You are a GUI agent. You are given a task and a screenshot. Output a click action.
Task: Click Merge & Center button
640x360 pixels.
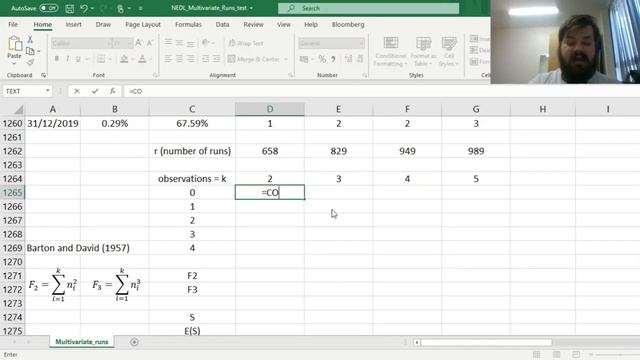coord(253,59)
